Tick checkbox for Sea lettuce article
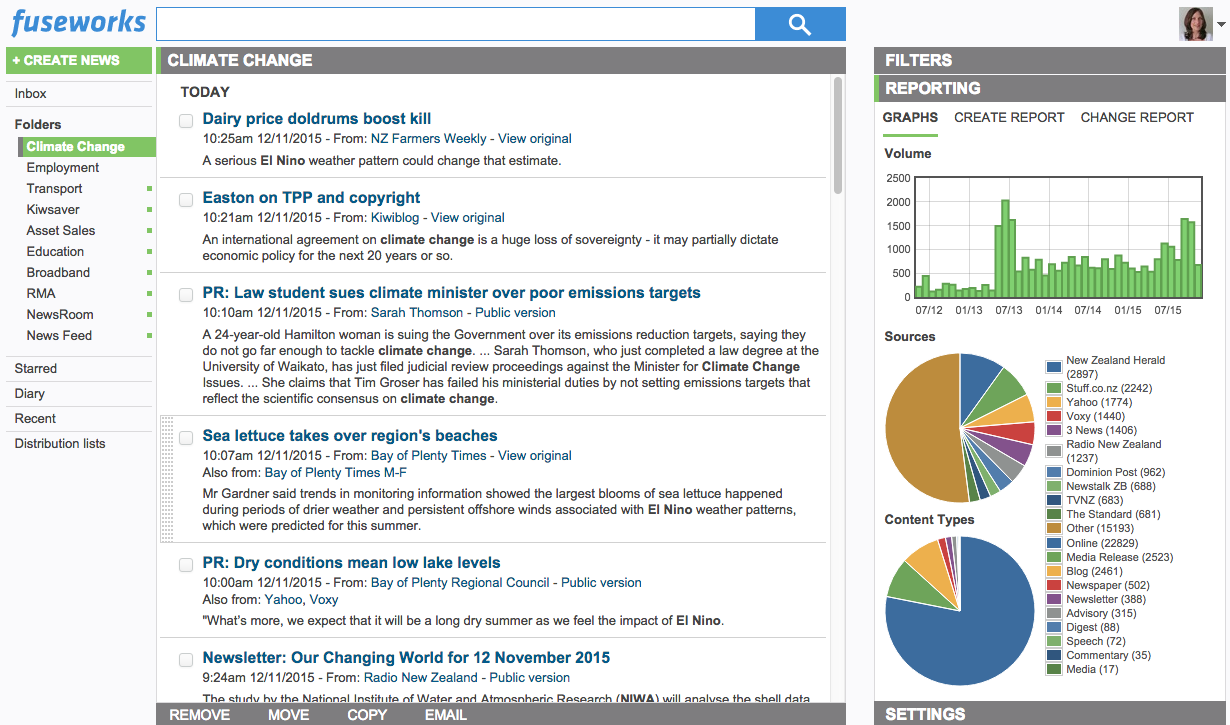Viewport: 1230px width, 725px height. pyautogui.click(x=186, y=438)
